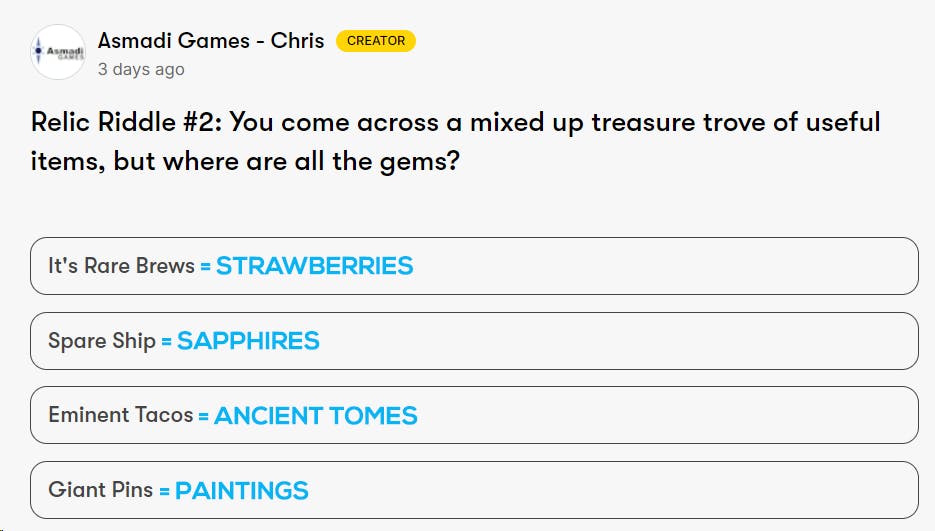Click the blue diamond emblem in the avatar

(x=39, y=50)
